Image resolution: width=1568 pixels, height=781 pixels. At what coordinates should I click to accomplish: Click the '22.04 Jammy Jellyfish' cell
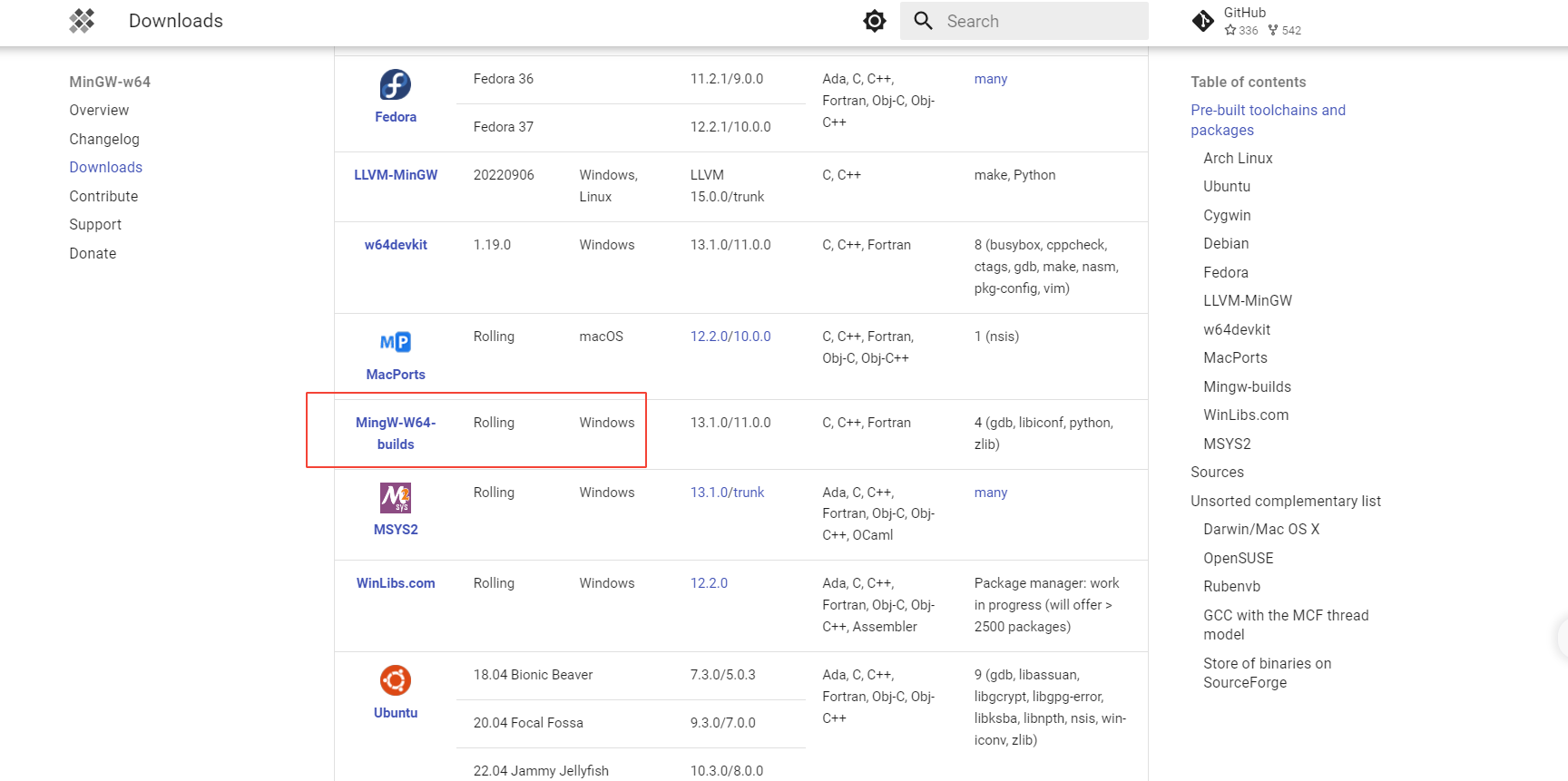(x=541, y=771)
